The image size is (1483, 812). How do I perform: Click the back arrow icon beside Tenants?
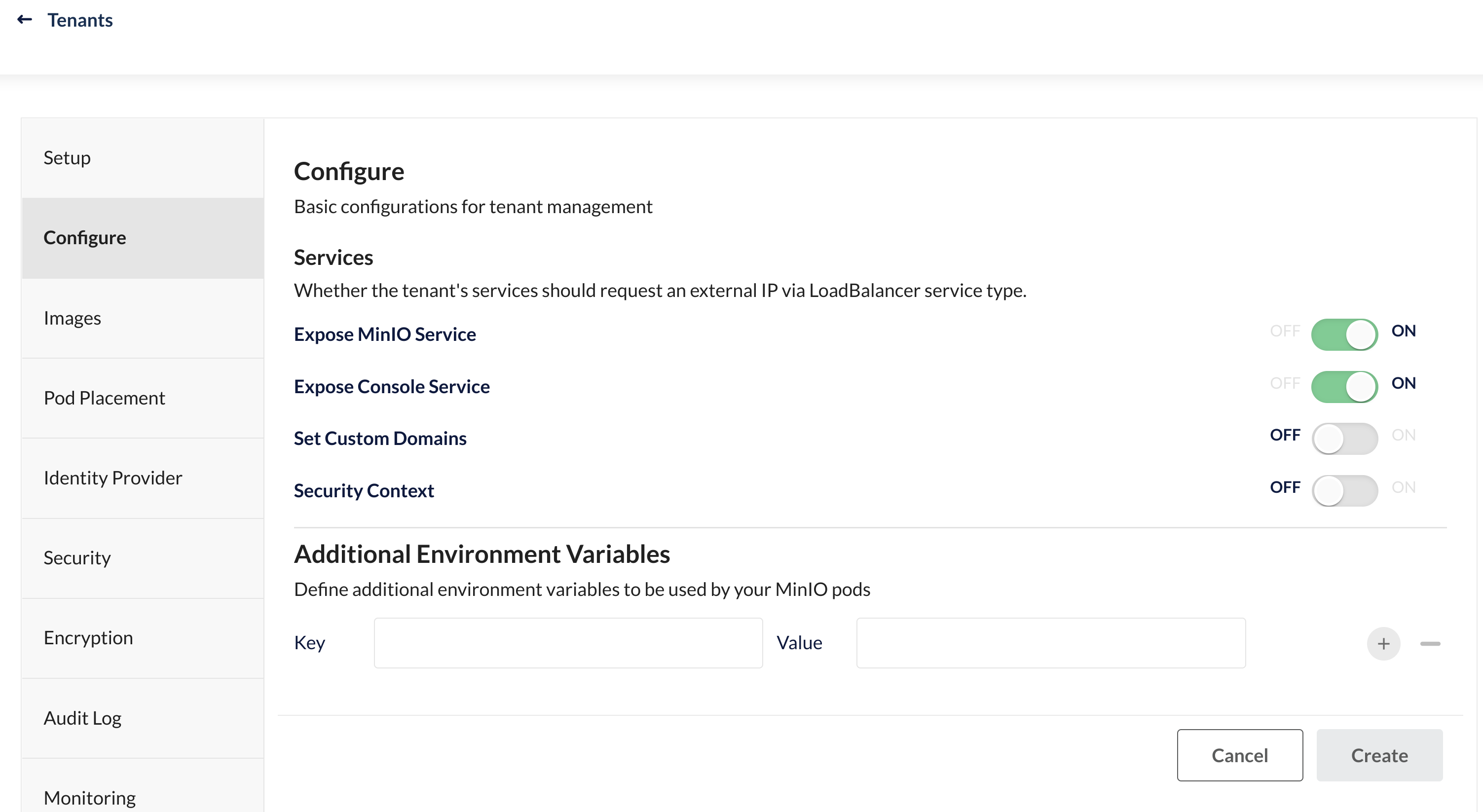[x=24, y=20]
